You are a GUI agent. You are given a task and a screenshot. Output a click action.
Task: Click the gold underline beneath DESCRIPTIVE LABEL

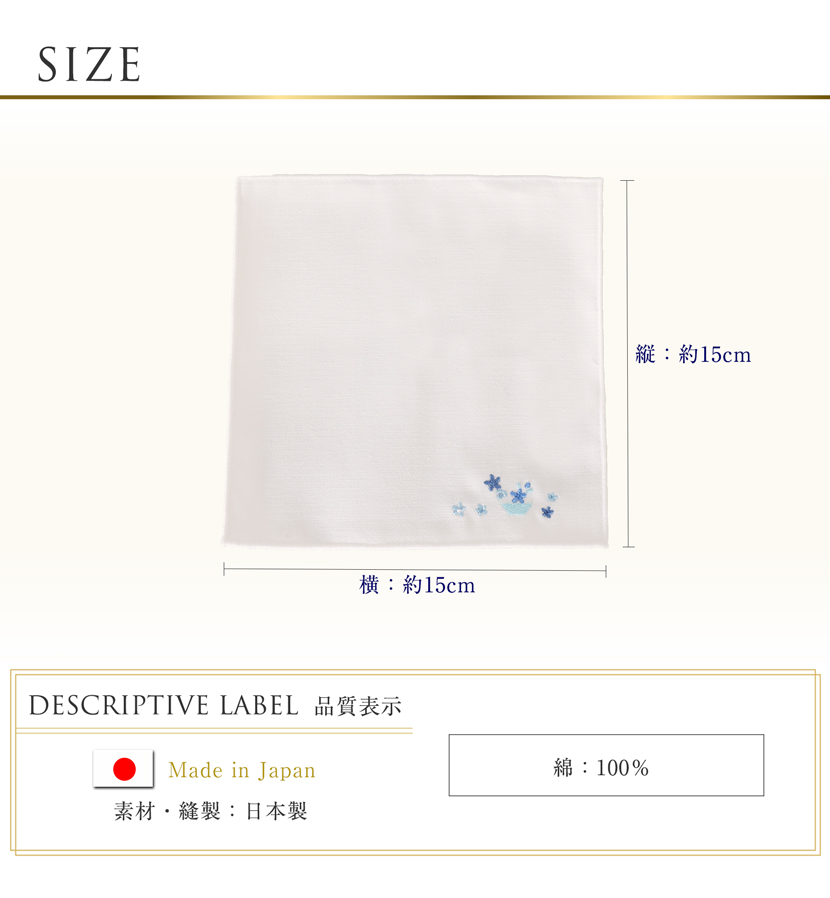point(214,731)
